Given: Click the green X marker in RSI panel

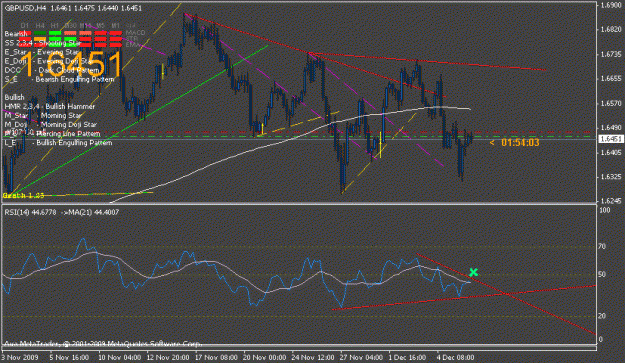Looking at the screenshot, I should coord(473,273).
